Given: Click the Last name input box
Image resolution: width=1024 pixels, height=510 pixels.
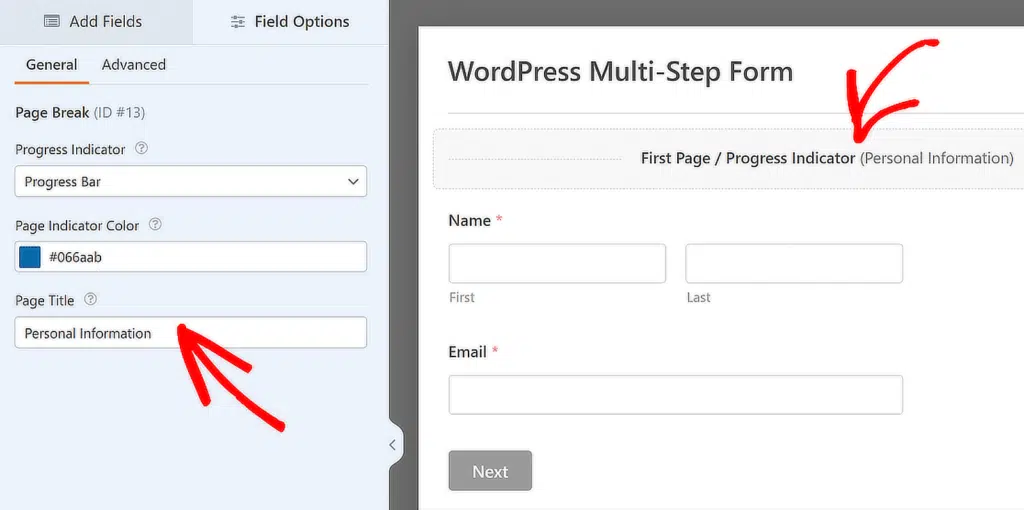Looking at the screenshot, I should click(x=794, y=264).
